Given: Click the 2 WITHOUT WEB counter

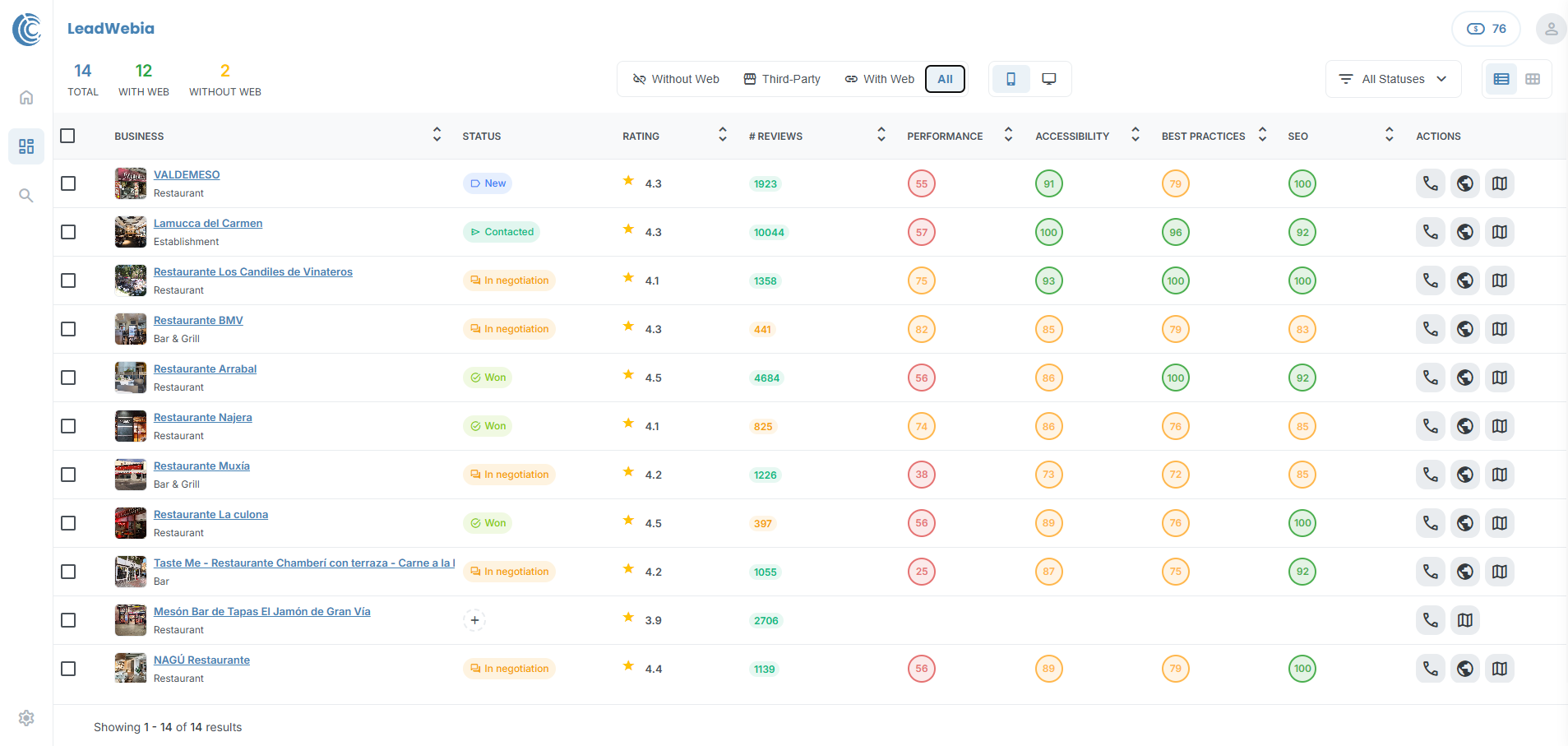Looking at the screenshot, I should (x=225, y=80).
